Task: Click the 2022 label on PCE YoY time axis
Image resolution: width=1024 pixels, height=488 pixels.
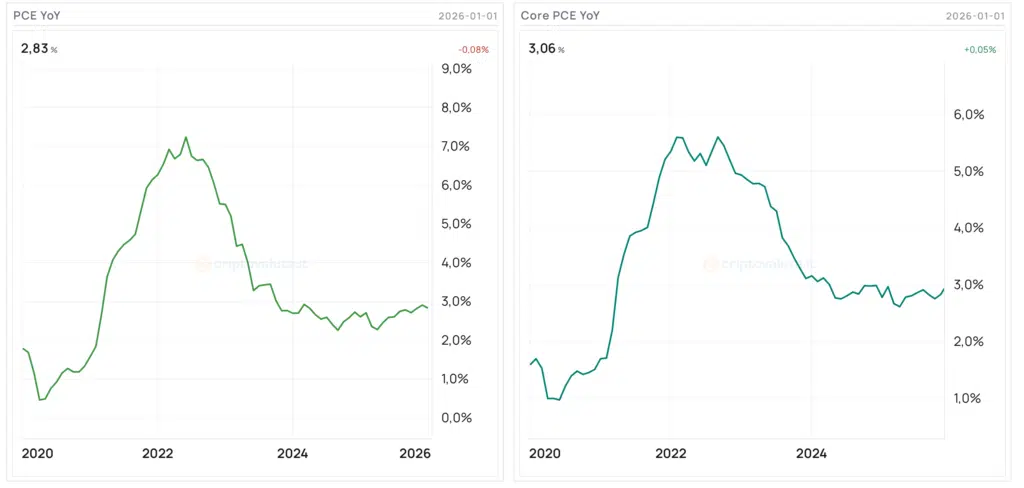Action: [158, 454]
